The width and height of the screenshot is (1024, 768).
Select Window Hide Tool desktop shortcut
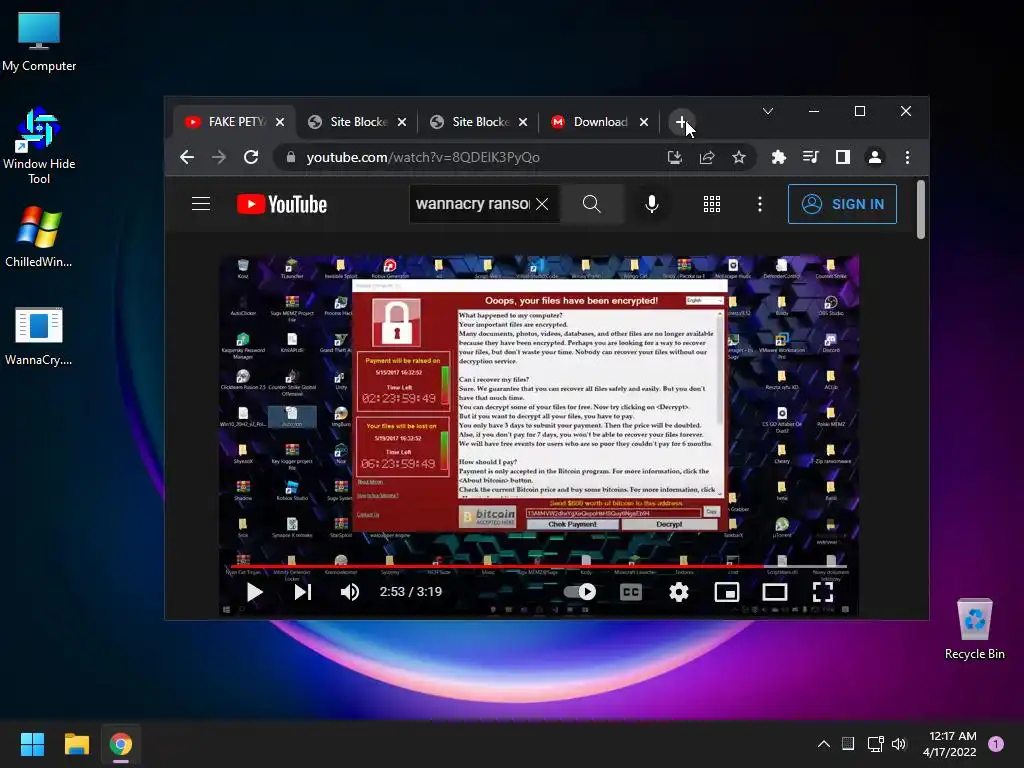pos(39,146)
